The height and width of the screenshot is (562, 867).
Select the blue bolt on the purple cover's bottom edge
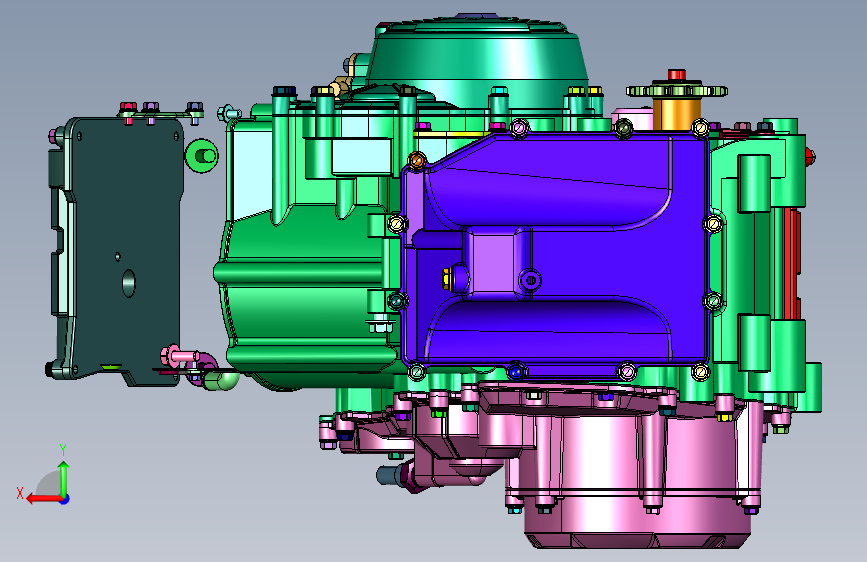pos(516,371)
